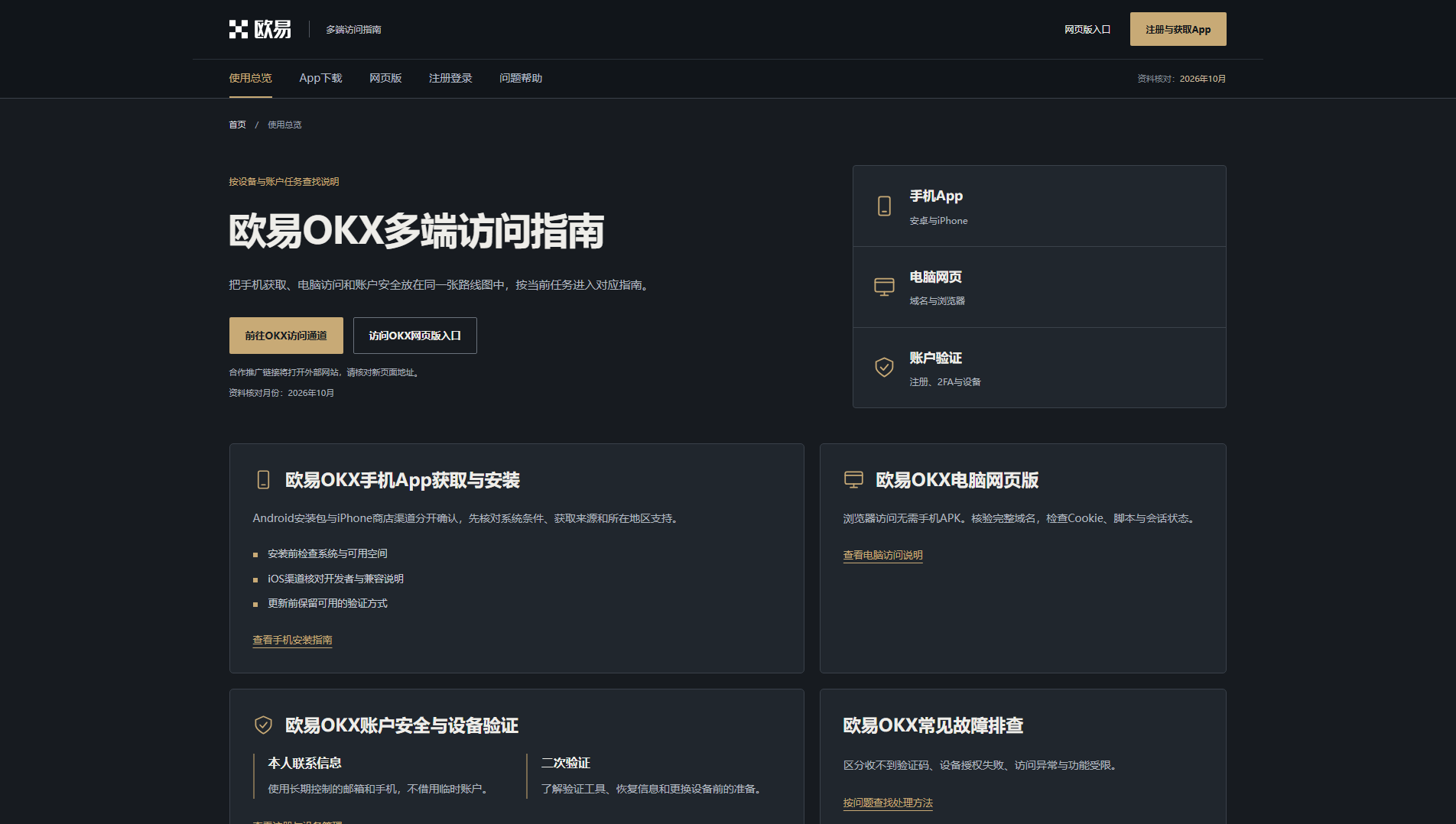Open the 问题帮助 tab

click(x=521, y=78)
